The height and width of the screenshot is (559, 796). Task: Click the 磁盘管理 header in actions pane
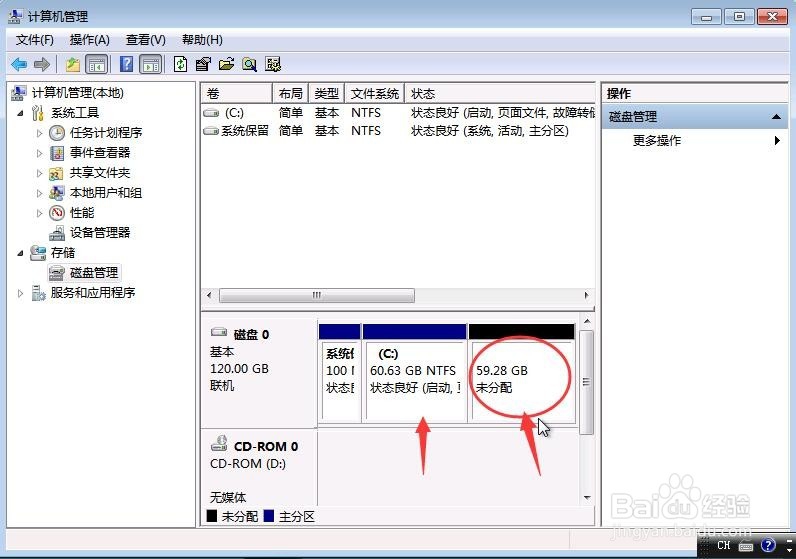(694, 117)
